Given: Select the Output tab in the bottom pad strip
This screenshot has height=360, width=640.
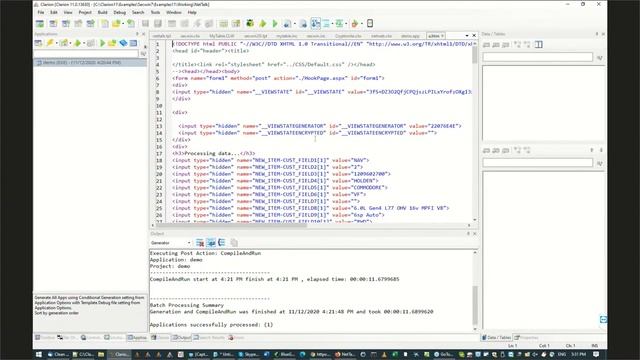Looking at the screenshot, I should coord(181,338).
